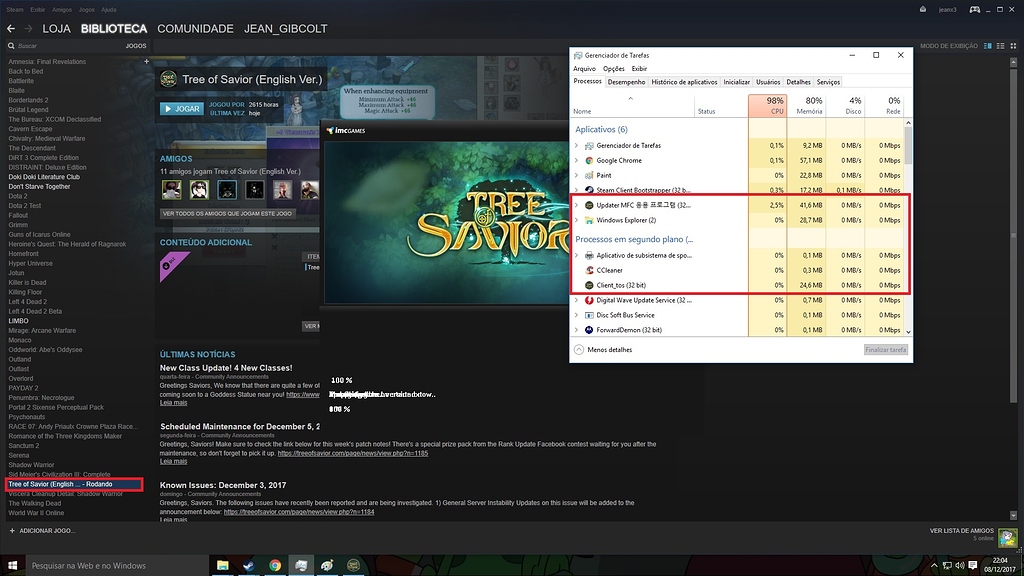This screenshot has height=576, width=1024.
Task: Click the Steam back navigation arrow
Action: coord(11,29)
